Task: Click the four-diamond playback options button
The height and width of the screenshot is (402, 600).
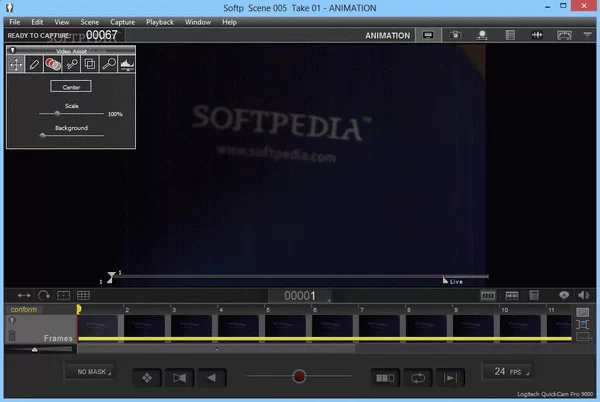Action: (147, 378)
